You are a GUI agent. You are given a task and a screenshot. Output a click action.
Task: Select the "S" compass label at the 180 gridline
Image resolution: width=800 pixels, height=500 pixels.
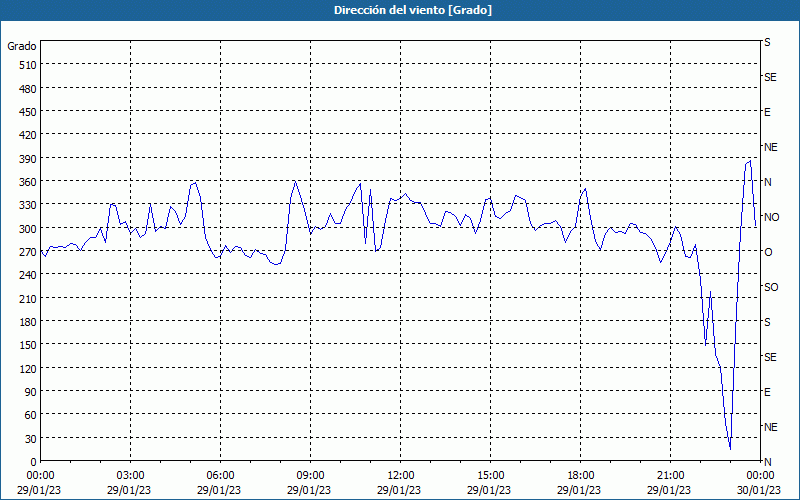click(767, 322)
